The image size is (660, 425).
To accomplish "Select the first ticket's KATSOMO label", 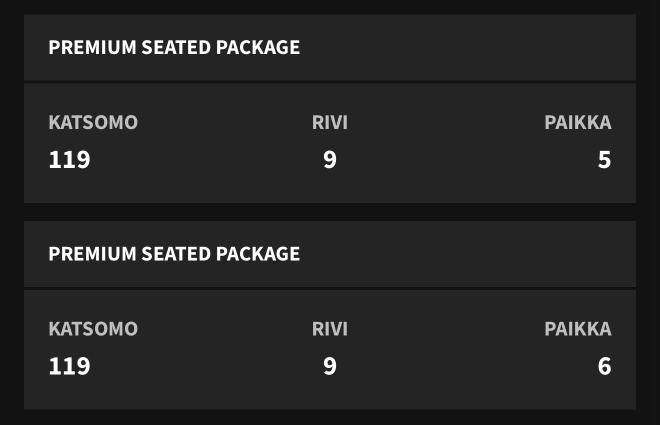I will (93, 122).
